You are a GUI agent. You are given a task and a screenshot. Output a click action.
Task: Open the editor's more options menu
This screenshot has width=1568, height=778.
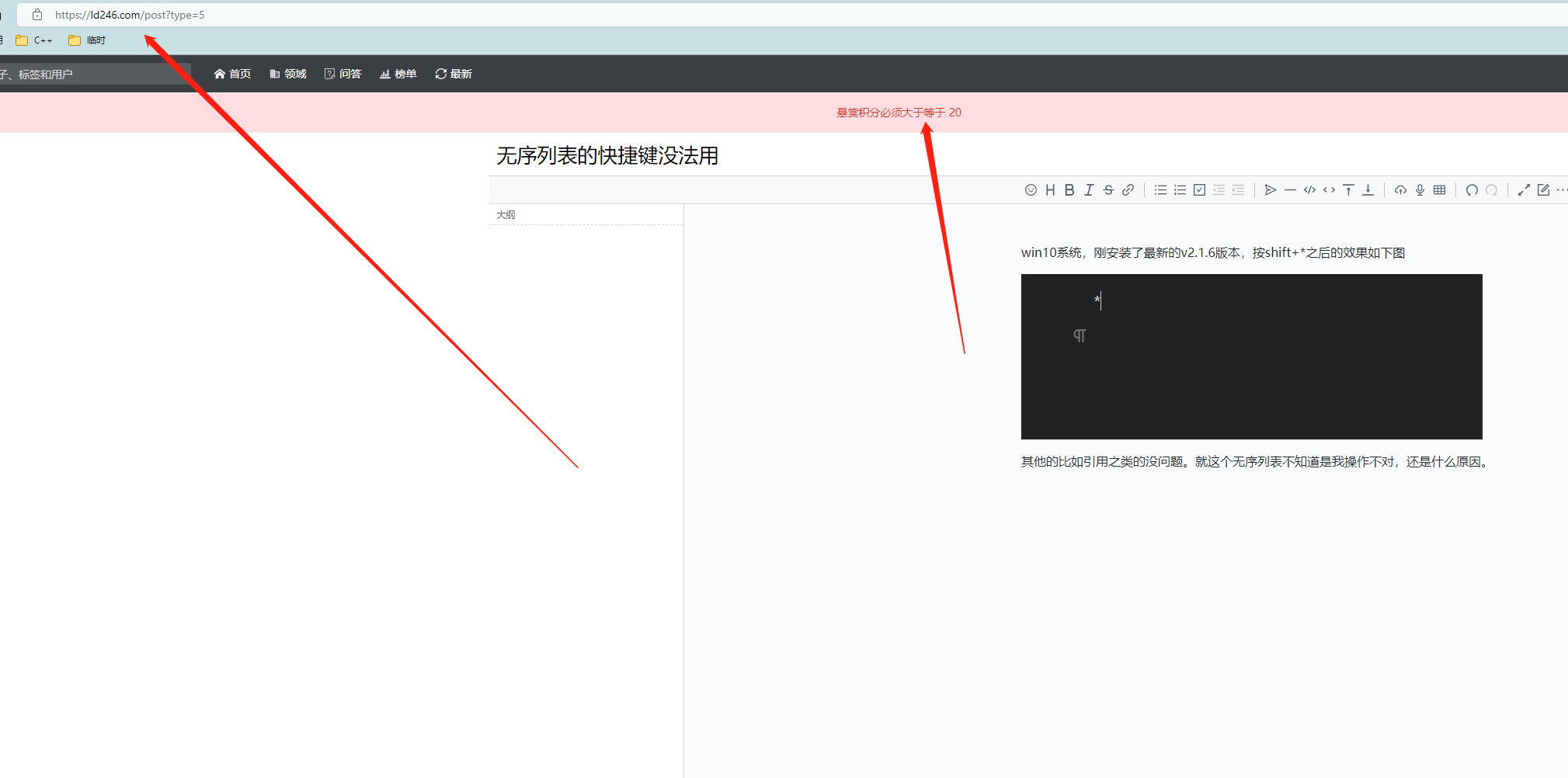click(x=1561, y=189)
